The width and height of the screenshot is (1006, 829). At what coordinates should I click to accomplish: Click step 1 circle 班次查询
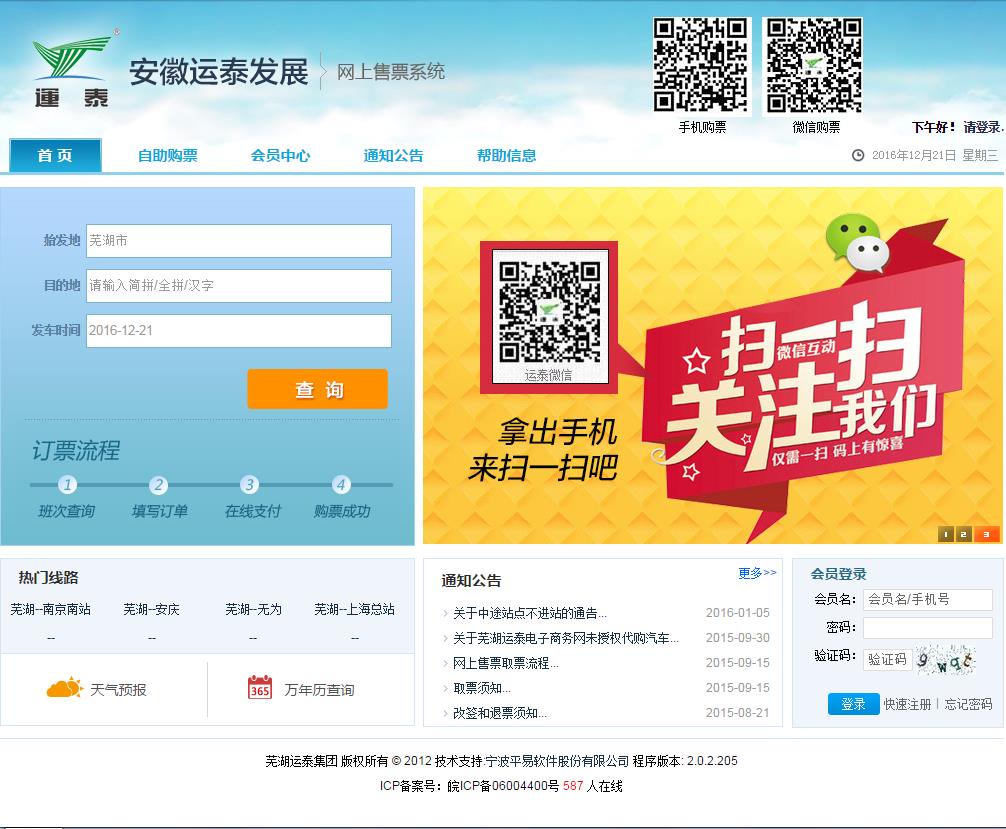[x=67, y=484]
